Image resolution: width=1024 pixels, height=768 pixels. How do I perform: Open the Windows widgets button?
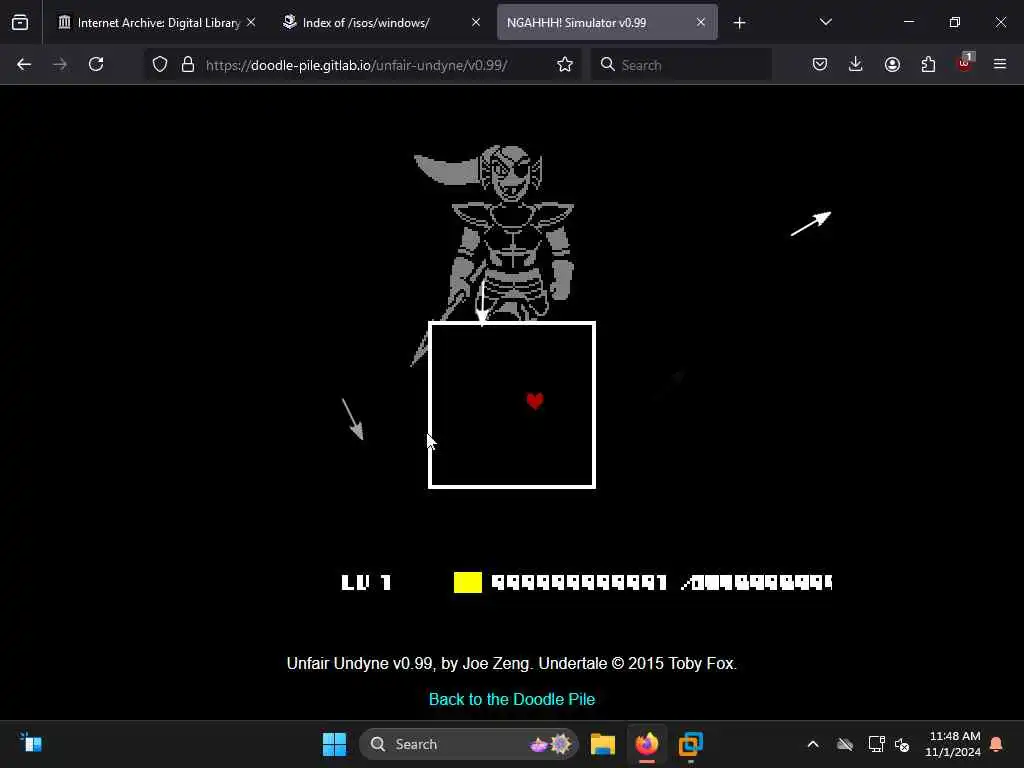tap(31, 744)
